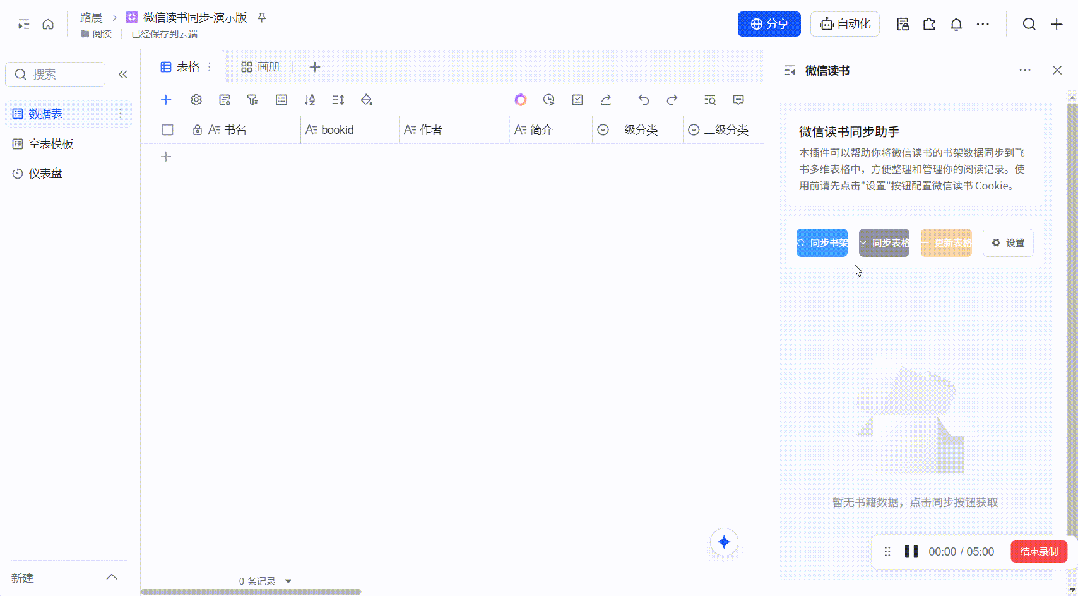Screen dimensions: 1078x596
Task: Open the top bar more options ellipsis
Action: pyautogui.click(x=983, y=24)
